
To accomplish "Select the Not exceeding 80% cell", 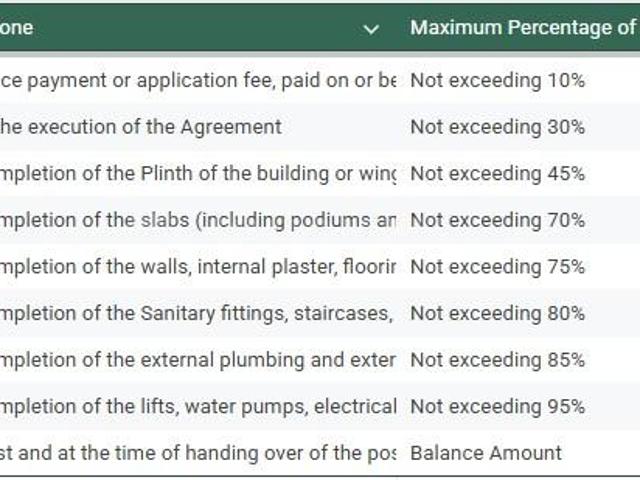I will click(497, 313).
